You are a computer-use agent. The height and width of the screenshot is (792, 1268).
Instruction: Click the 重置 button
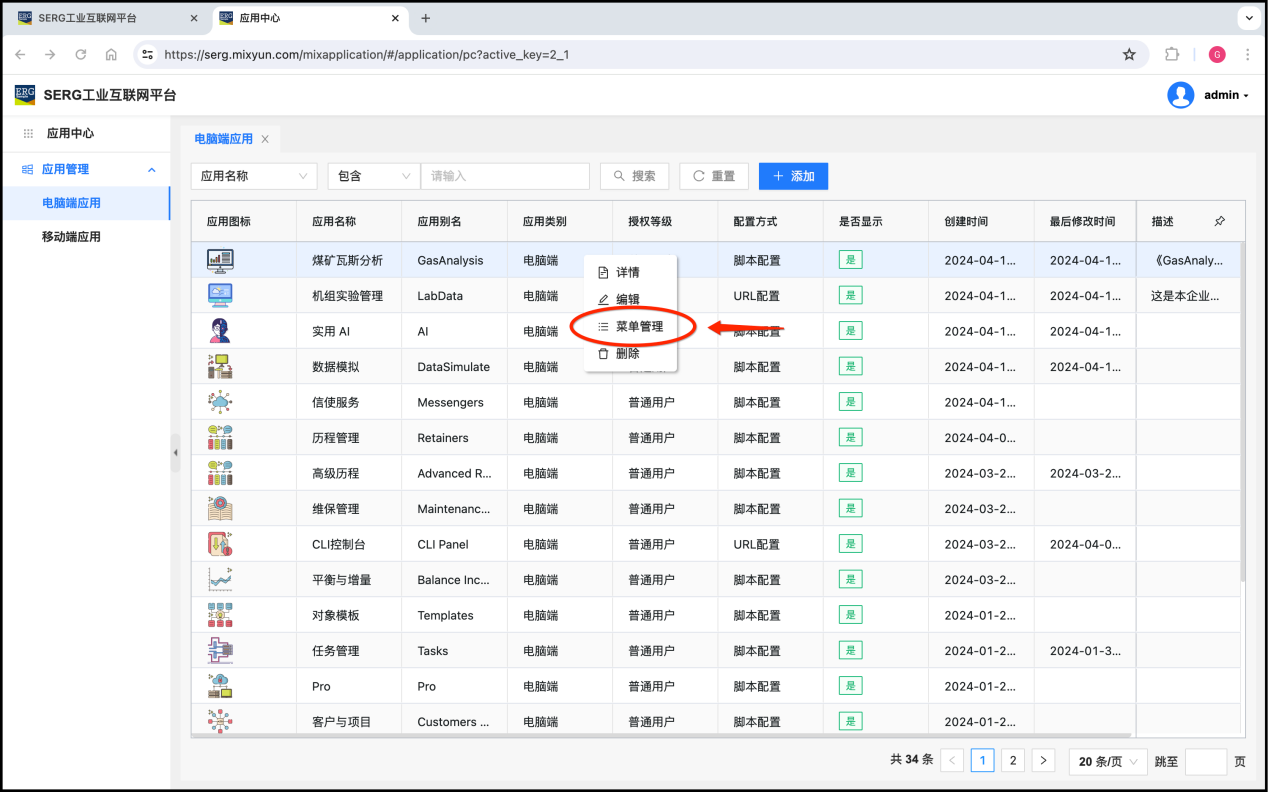click(x=713, y=176)
